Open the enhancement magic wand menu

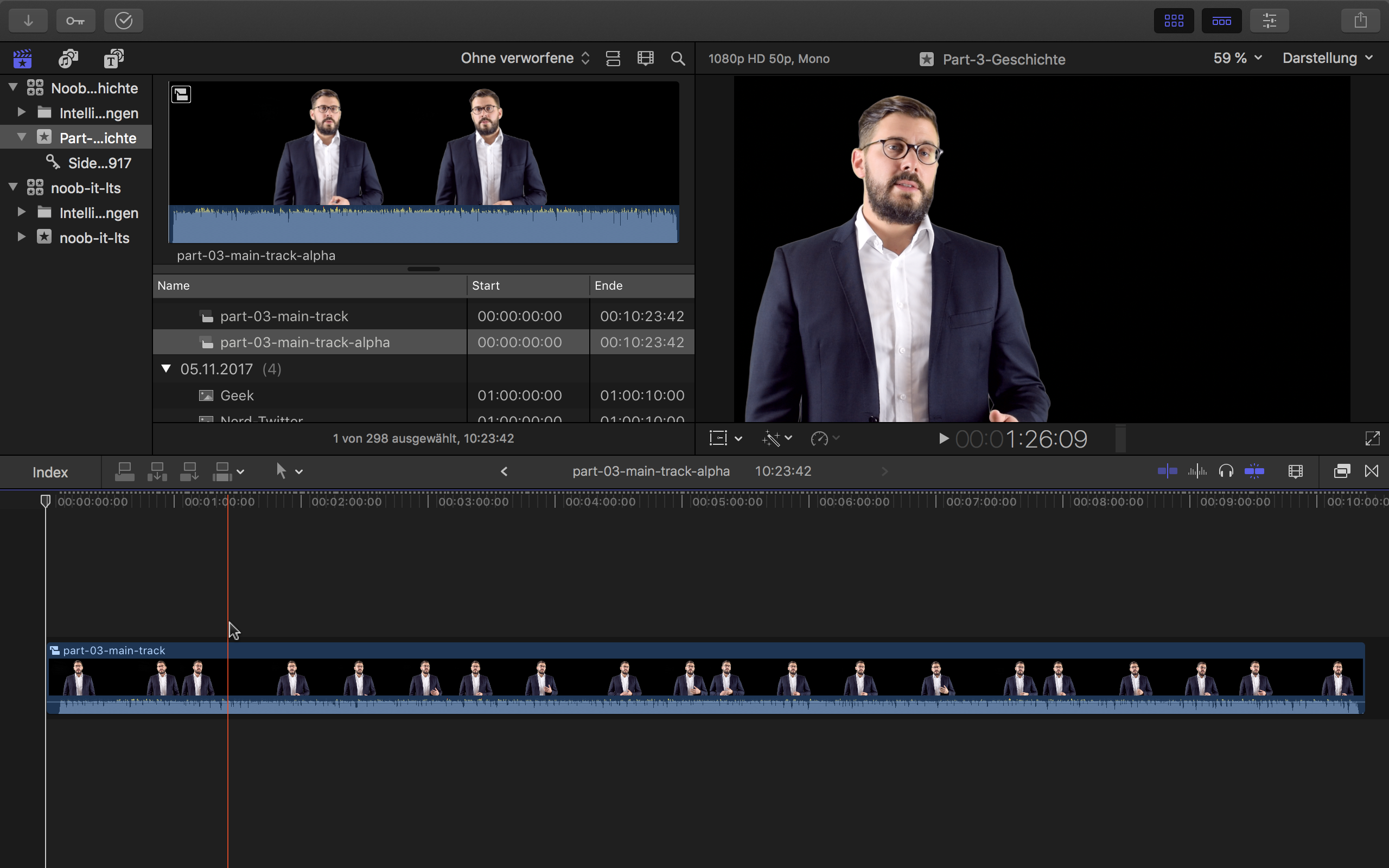(777, 438)
